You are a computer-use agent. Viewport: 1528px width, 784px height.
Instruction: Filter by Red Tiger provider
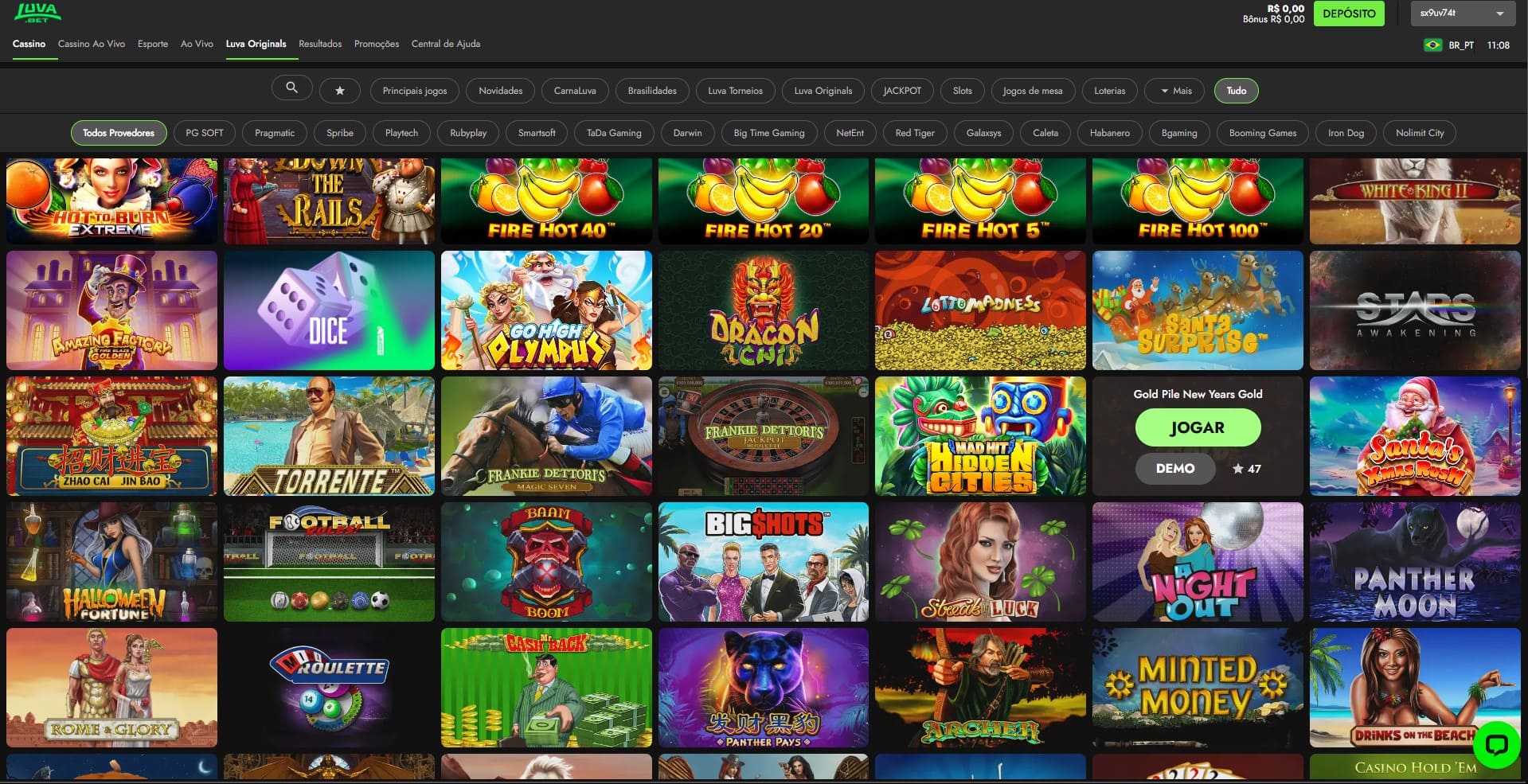pyautogui.click(x=915, y=133)
